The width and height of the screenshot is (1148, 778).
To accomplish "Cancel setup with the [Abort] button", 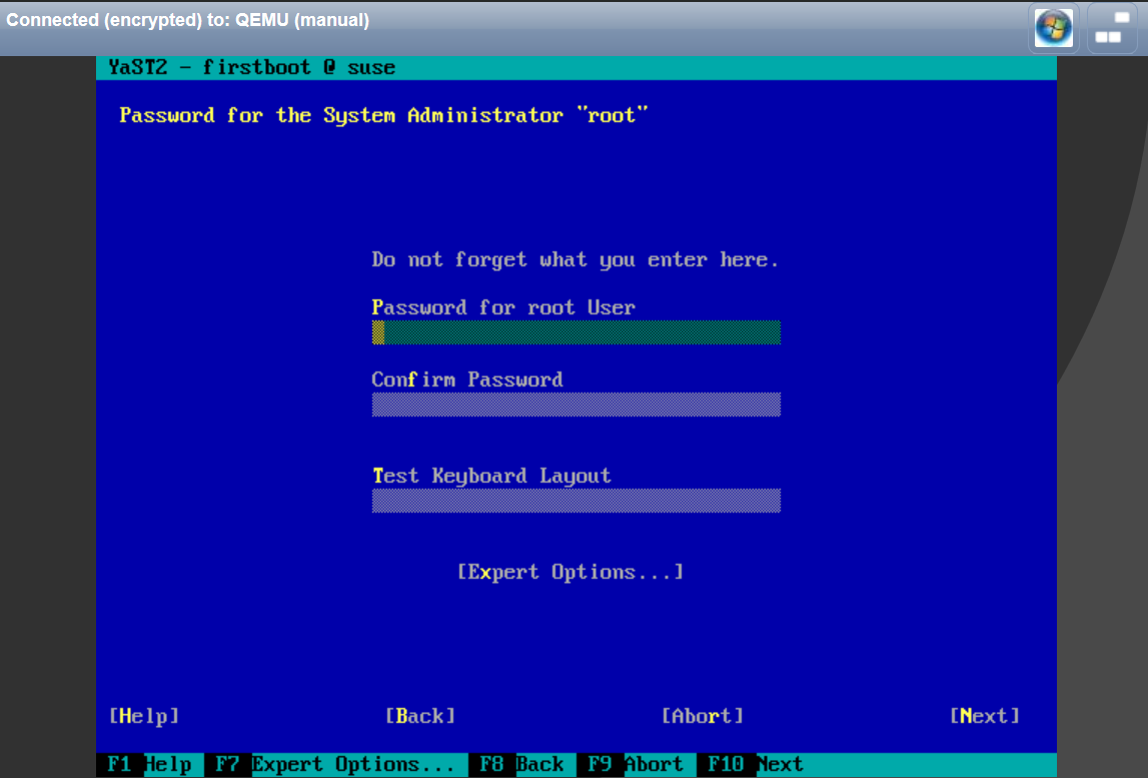I will [x=703, y=716].
